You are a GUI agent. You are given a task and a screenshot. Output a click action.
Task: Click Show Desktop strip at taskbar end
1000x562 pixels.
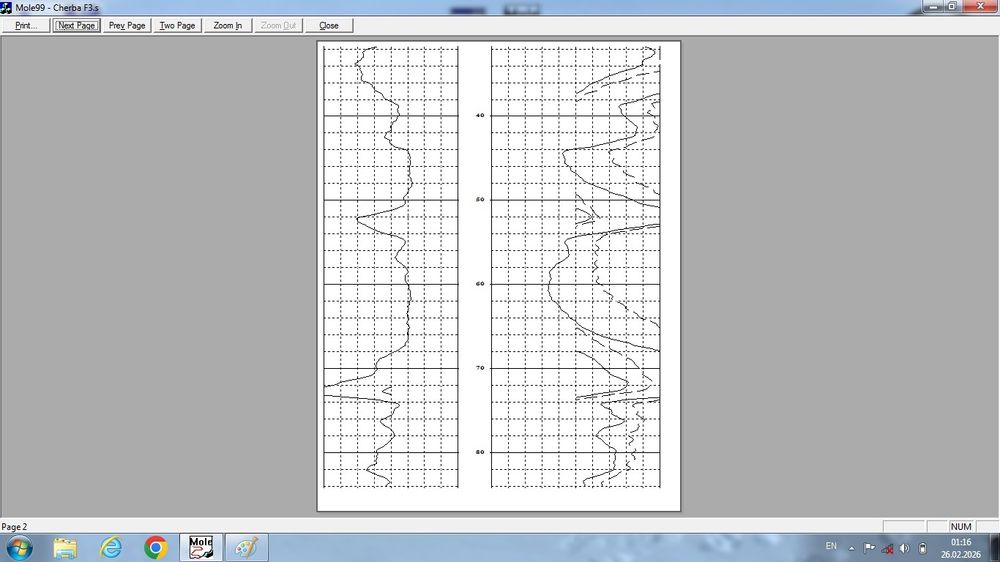coord(995,548)
